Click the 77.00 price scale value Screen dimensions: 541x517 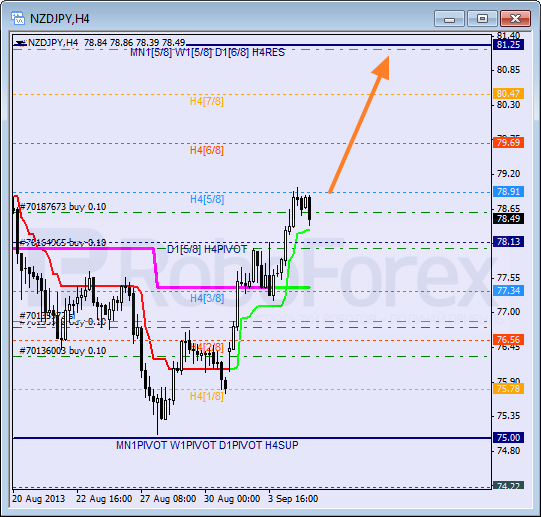508,312
